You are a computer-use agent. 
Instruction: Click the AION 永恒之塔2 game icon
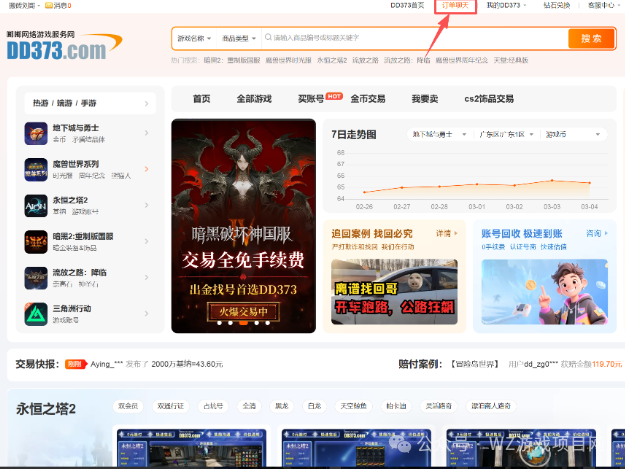coord(36,206)
